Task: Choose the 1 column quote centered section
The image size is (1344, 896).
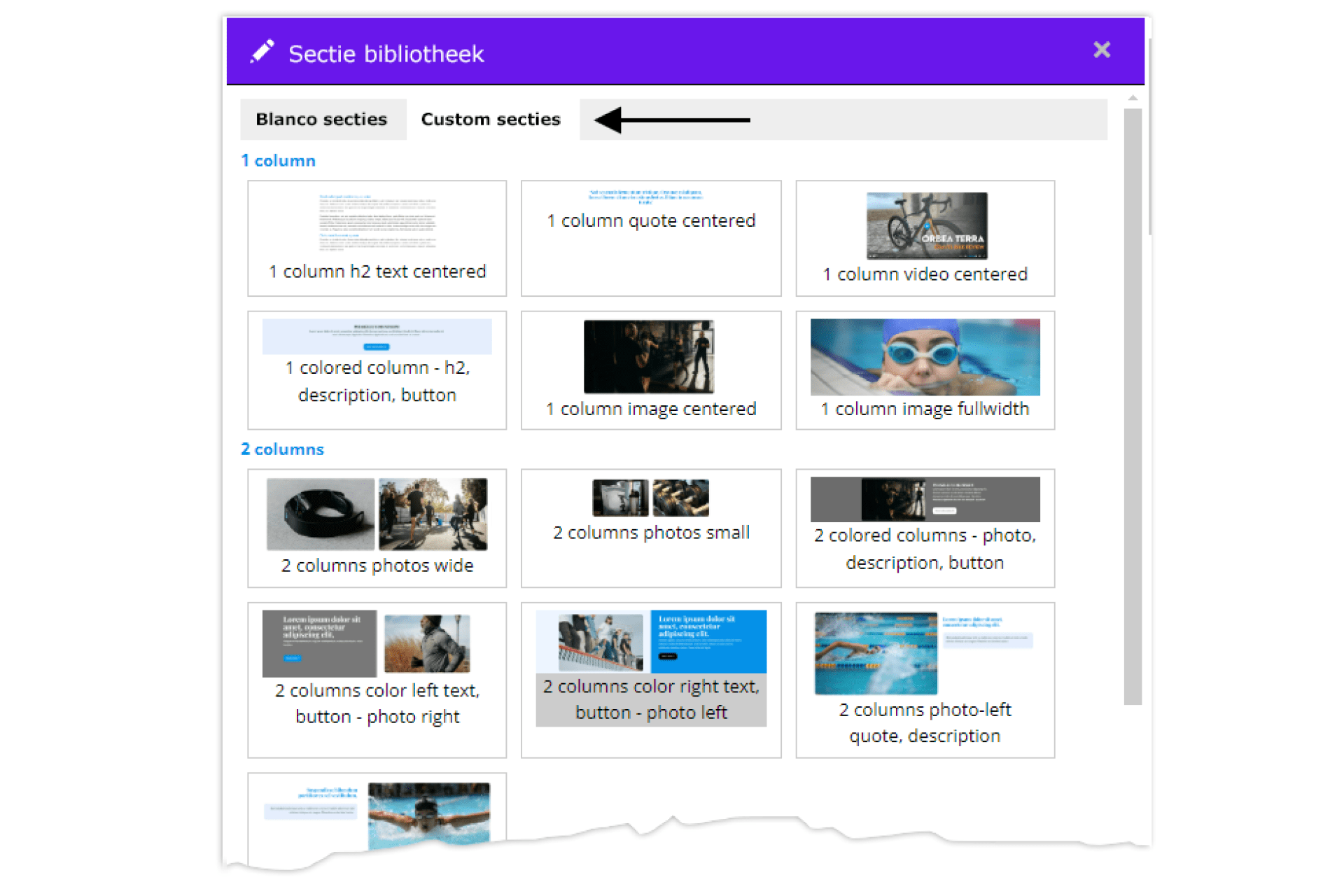Action: 651,238
